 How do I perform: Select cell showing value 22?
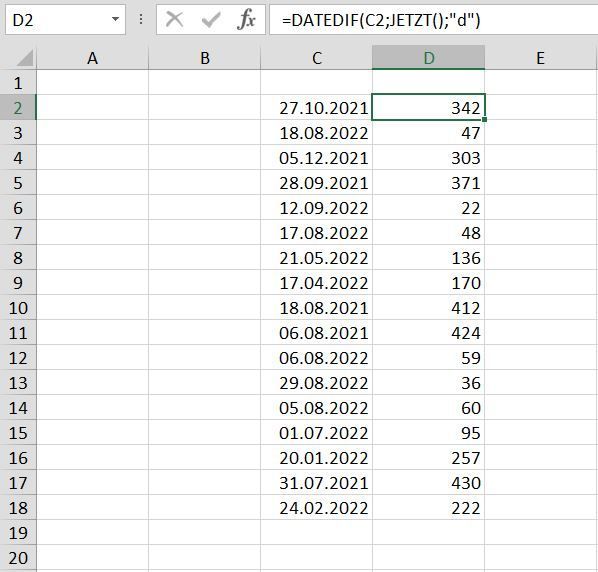[429, 208]
